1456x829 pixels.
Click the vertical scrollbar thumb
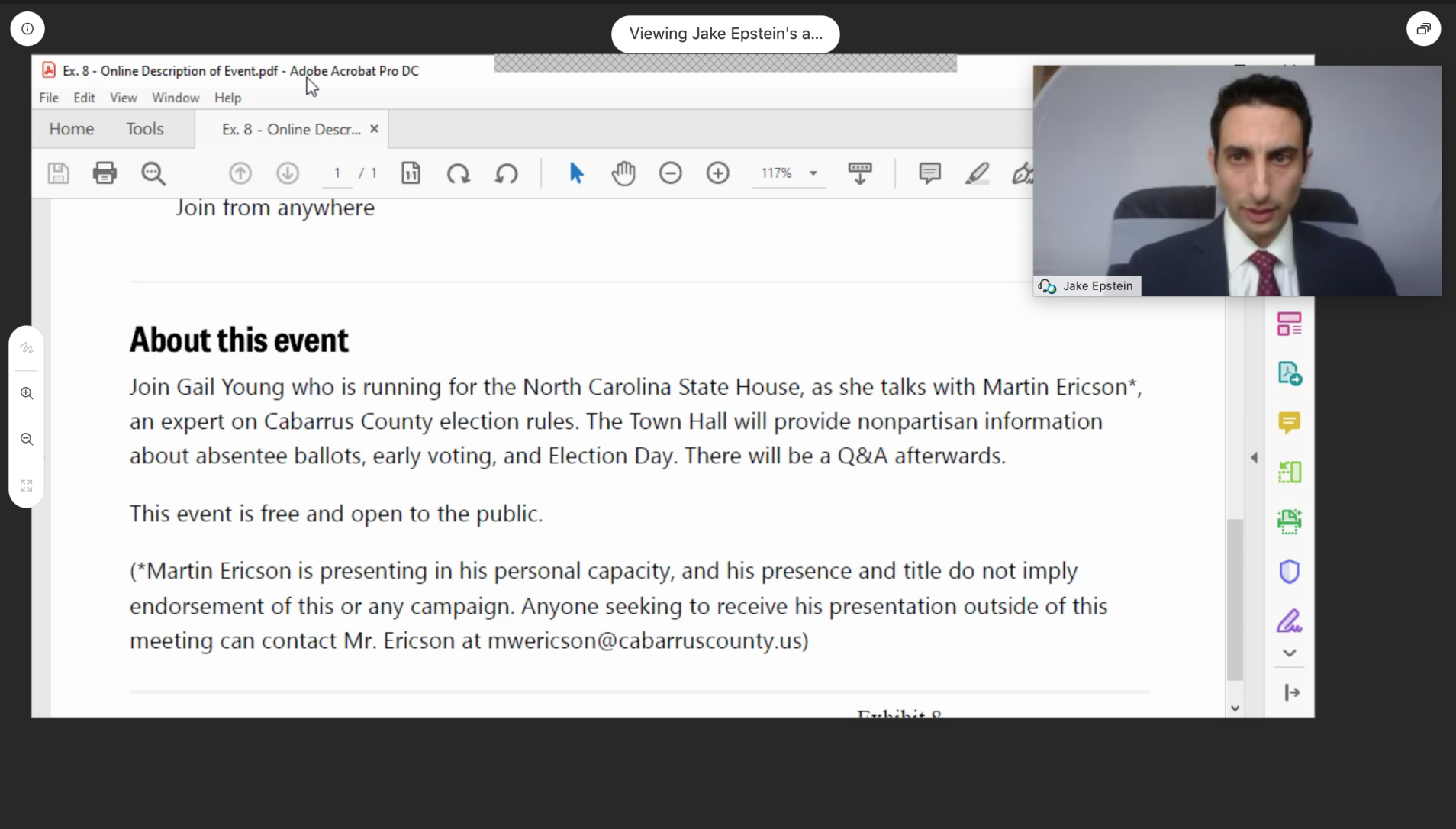[1235, 599]
